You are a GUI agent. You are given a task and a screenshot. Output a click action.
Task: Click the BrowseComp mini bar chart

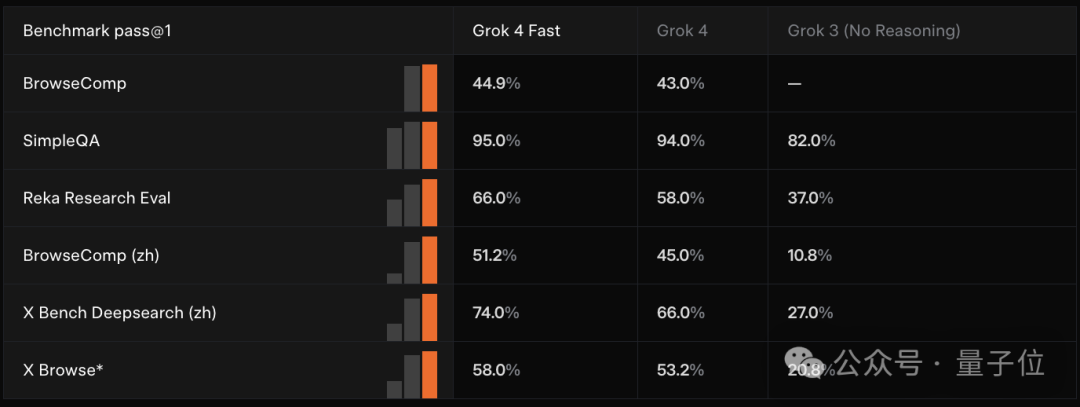click(420, 88)
